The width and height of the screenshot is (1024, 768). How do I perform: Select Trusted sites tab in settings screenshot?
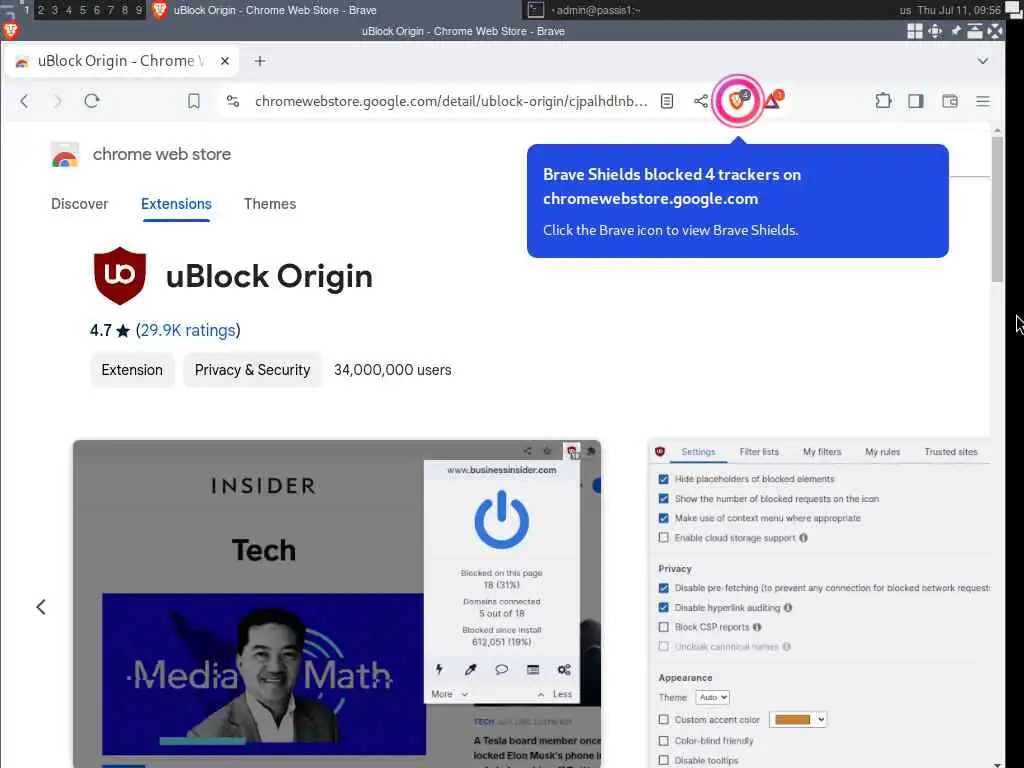[951, 451]
